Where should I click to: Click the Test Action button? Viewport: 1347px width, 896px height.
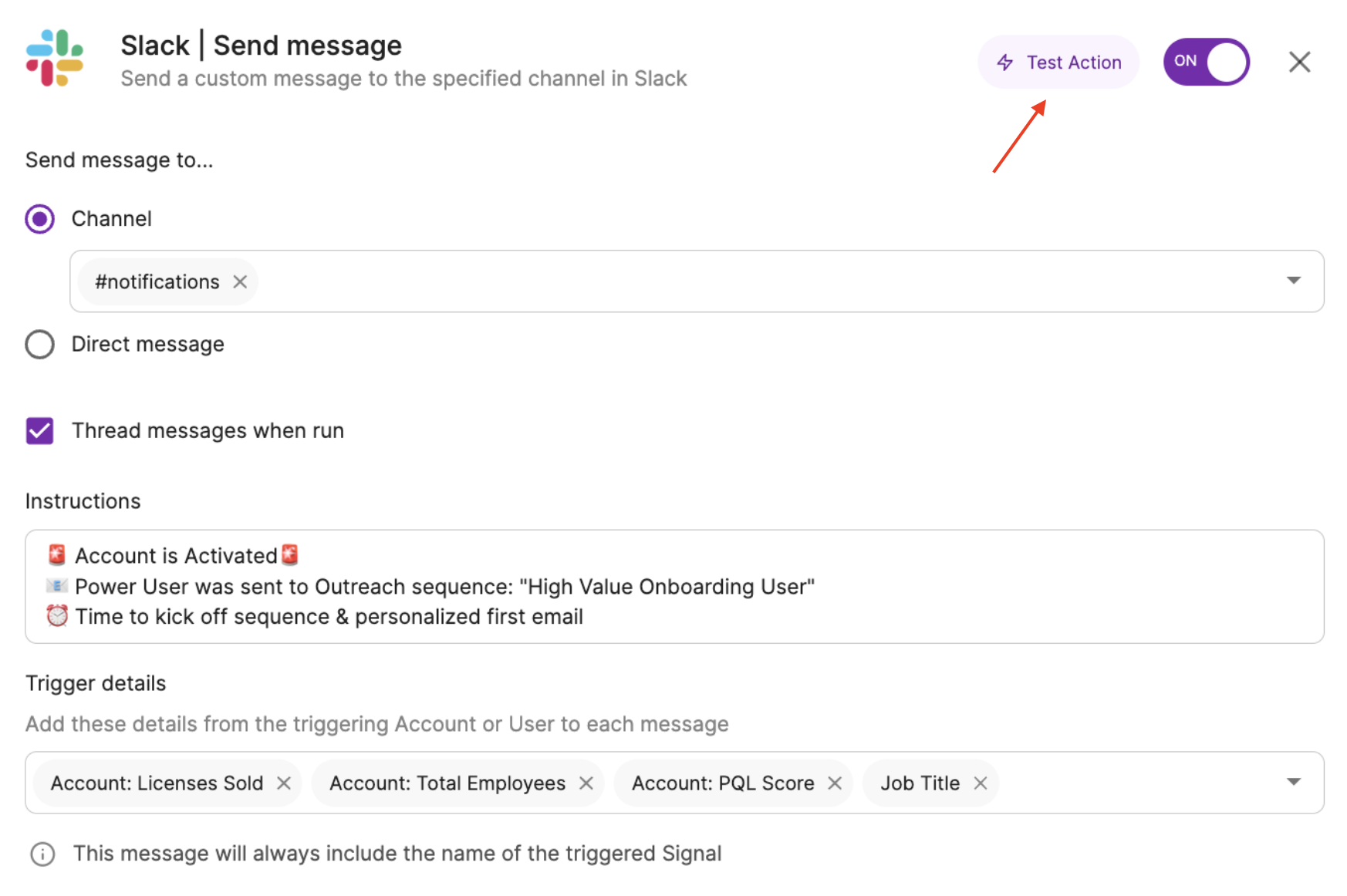[1058, 62]
